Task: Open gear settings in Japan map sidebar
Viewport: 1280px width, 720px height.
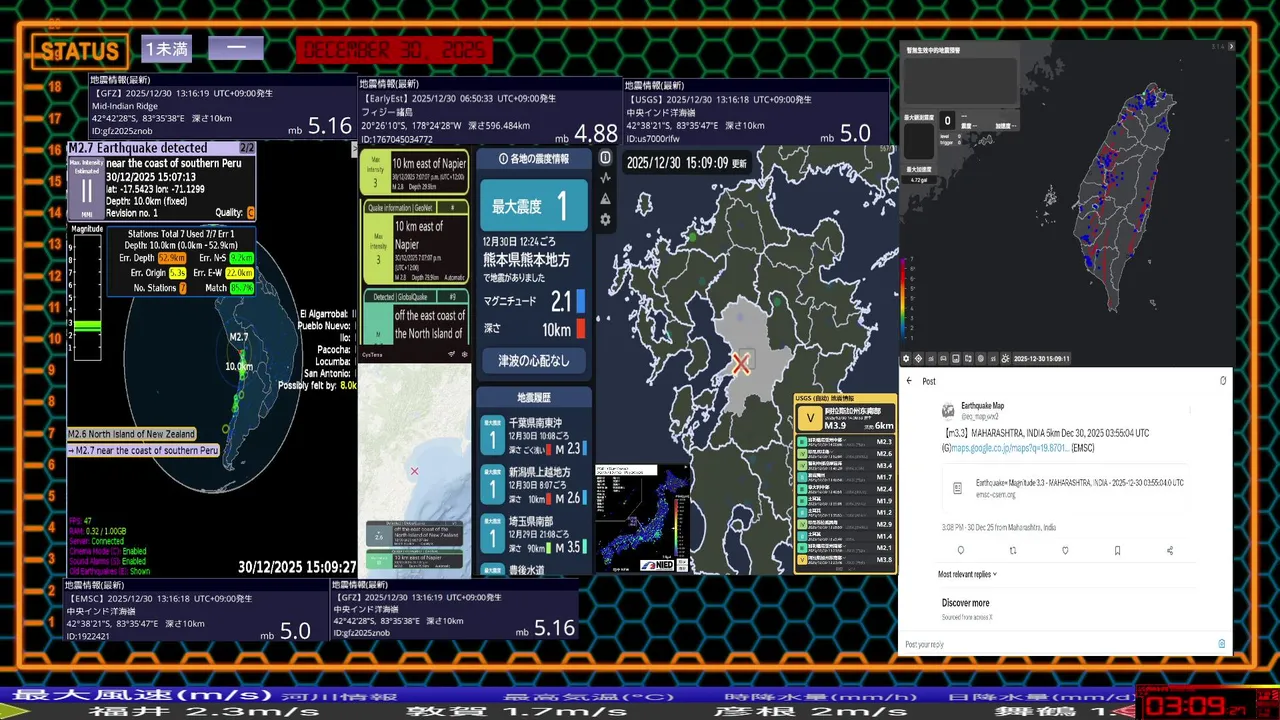Action: point(605,219)
